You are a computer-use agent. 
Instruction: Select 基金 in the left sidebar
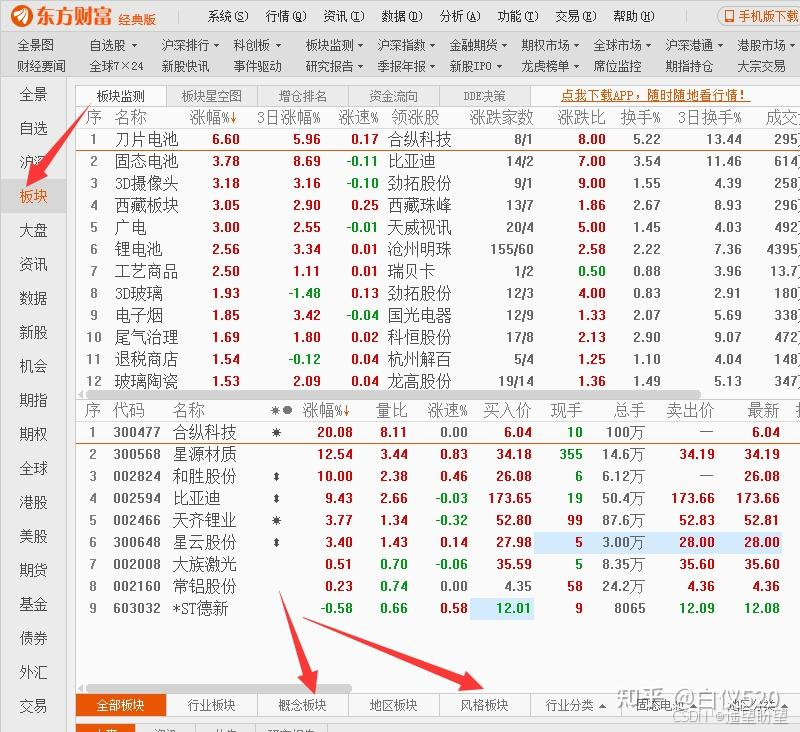click(33, 604)
